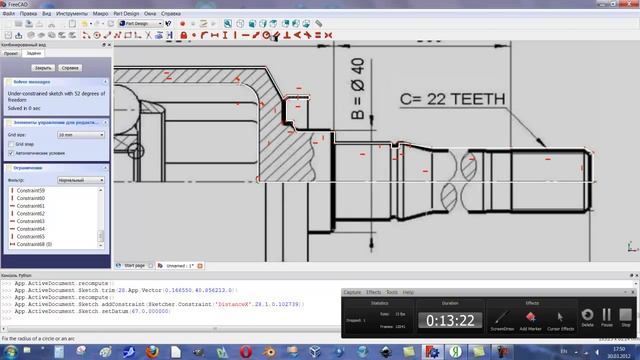Click the Python console horizontal scrollbar
Viewport: 640px width, 360px height.
[214, 329]
